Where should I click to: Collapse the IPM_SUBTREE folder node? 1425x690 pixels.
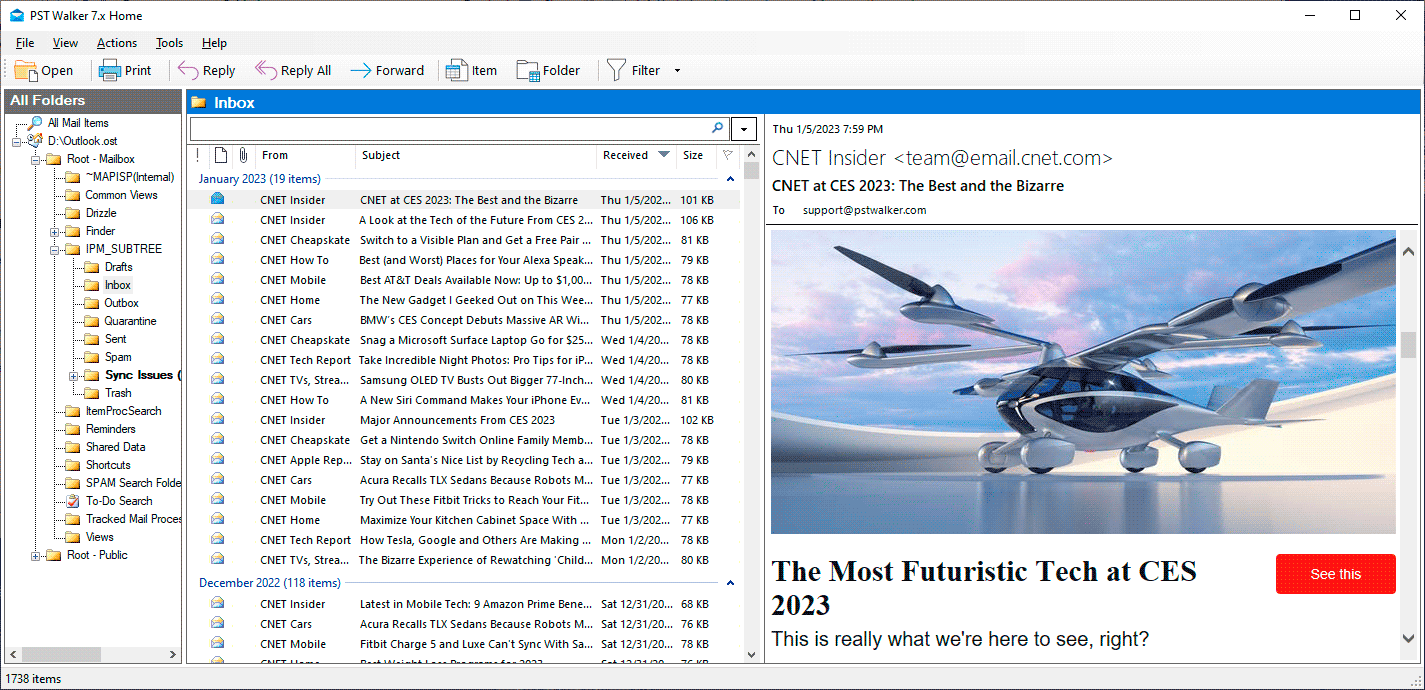55,249
